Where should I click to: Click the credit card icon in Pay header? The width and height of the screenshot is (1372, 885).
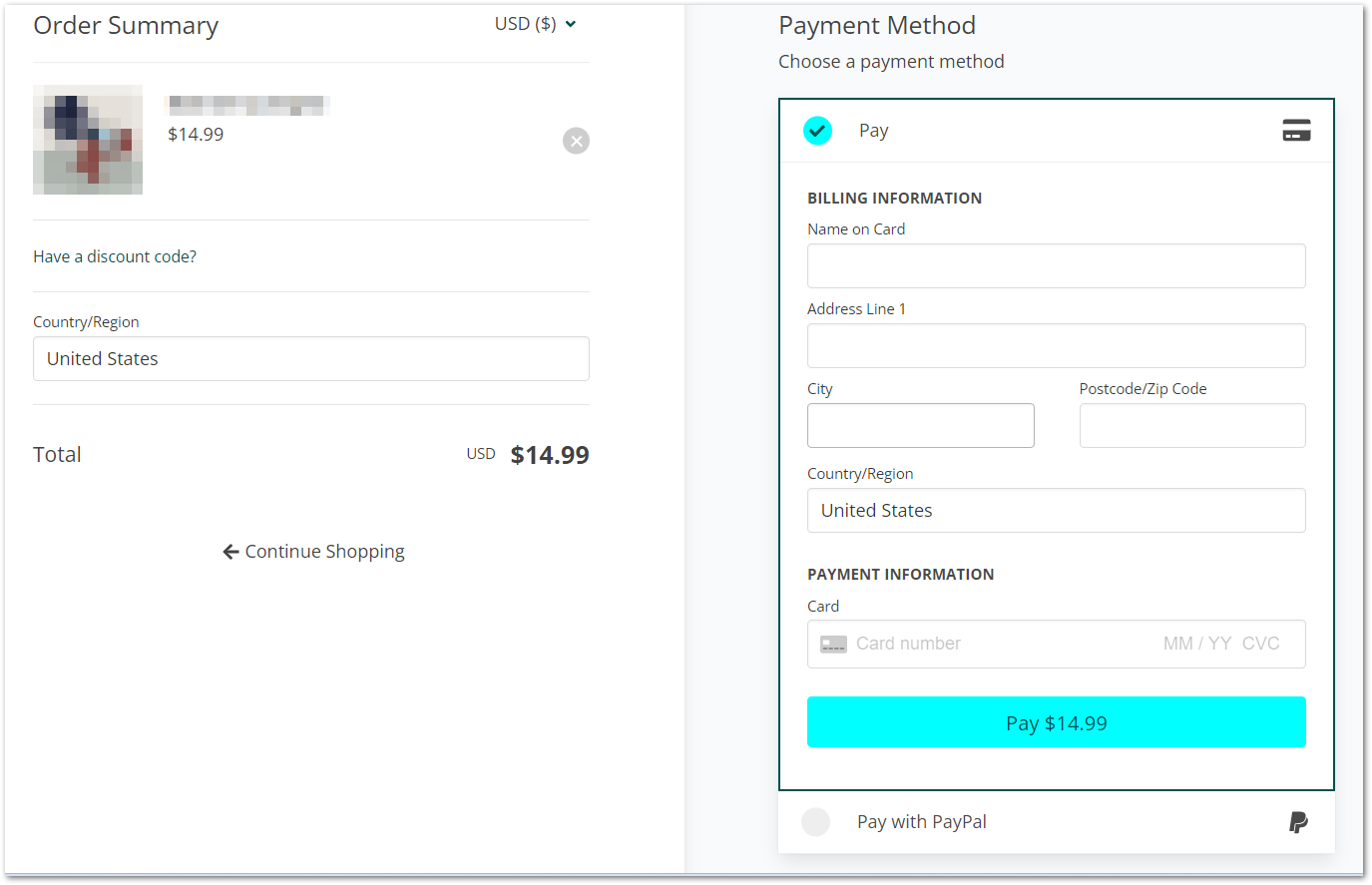[x=1296, y=131]
